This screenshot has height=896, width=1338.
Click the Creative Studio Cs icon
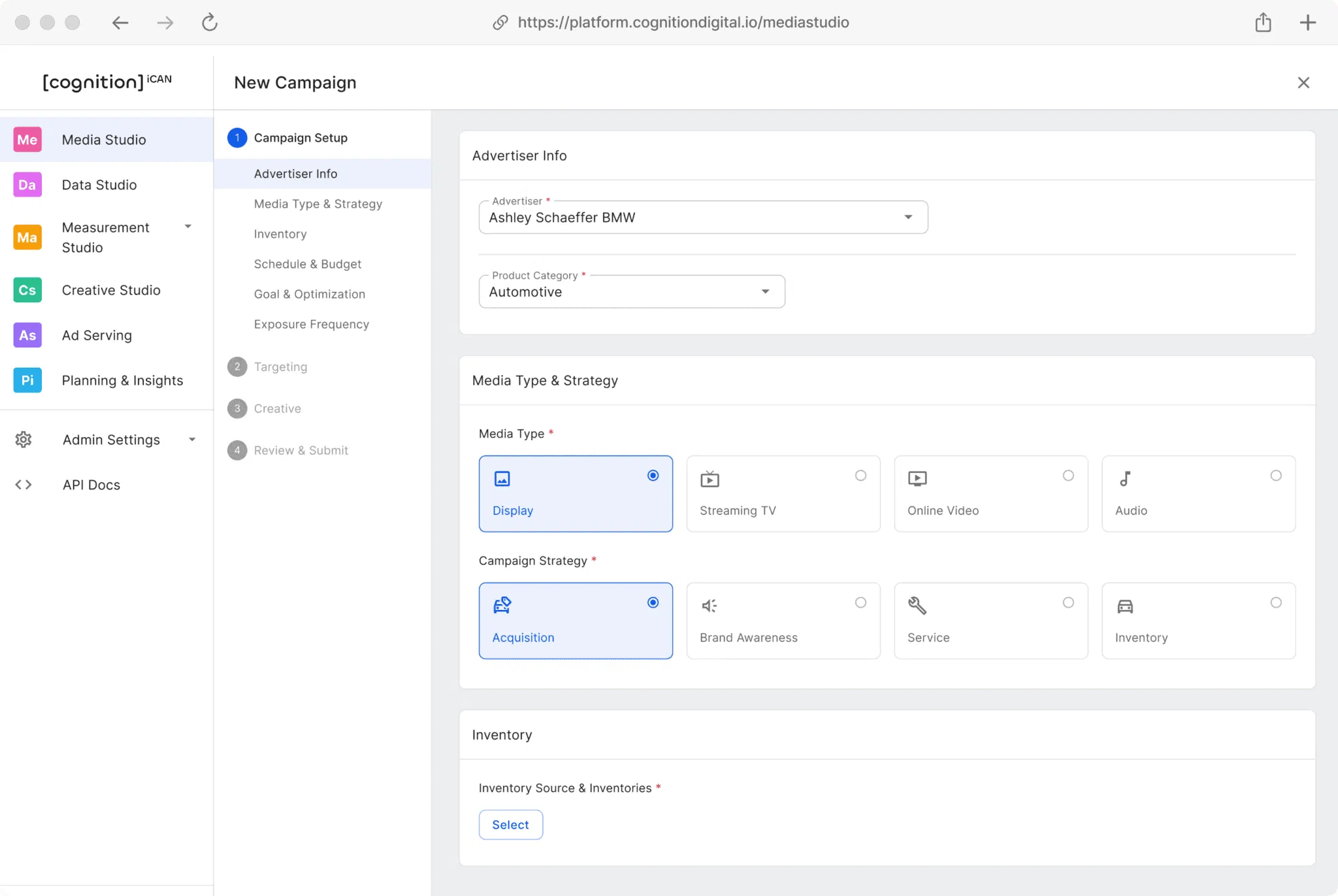pos(27,290)
